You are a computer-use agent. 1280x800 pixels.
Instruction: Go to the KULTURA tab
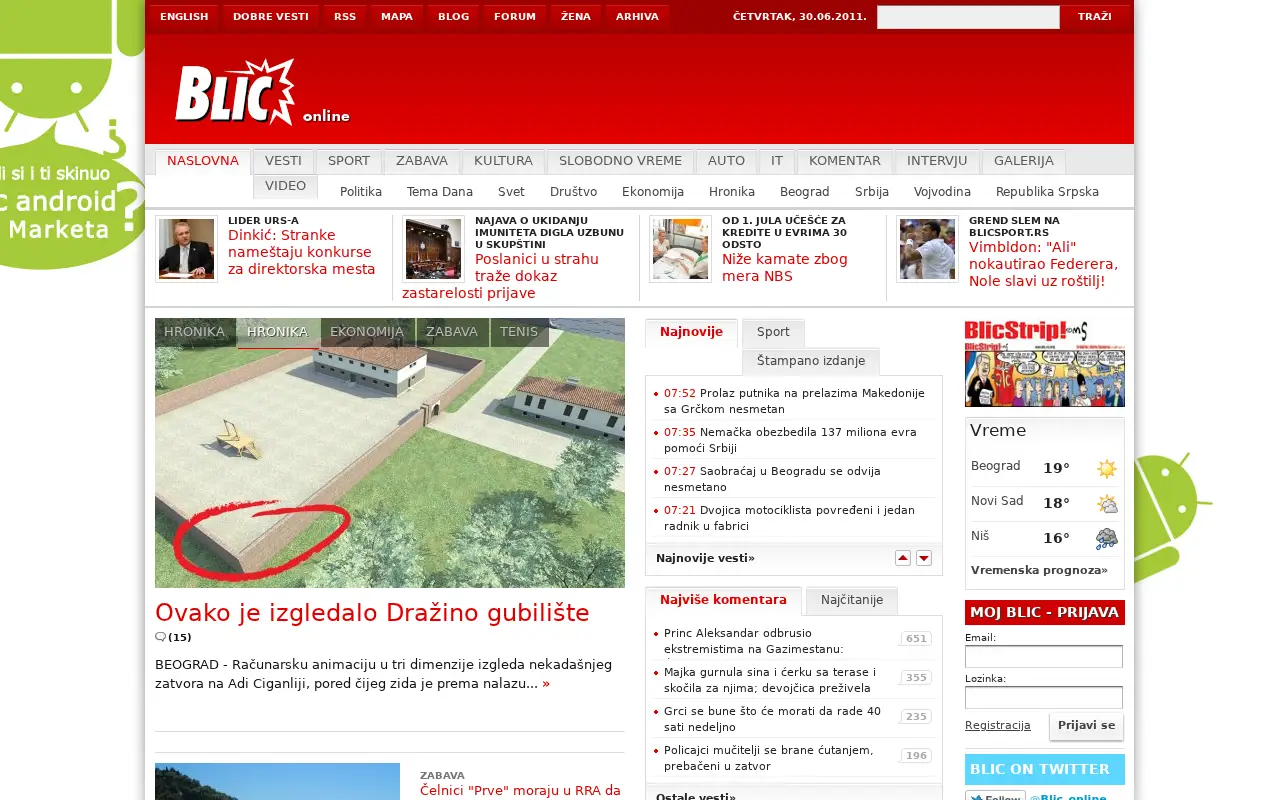(x=503, y=161)
